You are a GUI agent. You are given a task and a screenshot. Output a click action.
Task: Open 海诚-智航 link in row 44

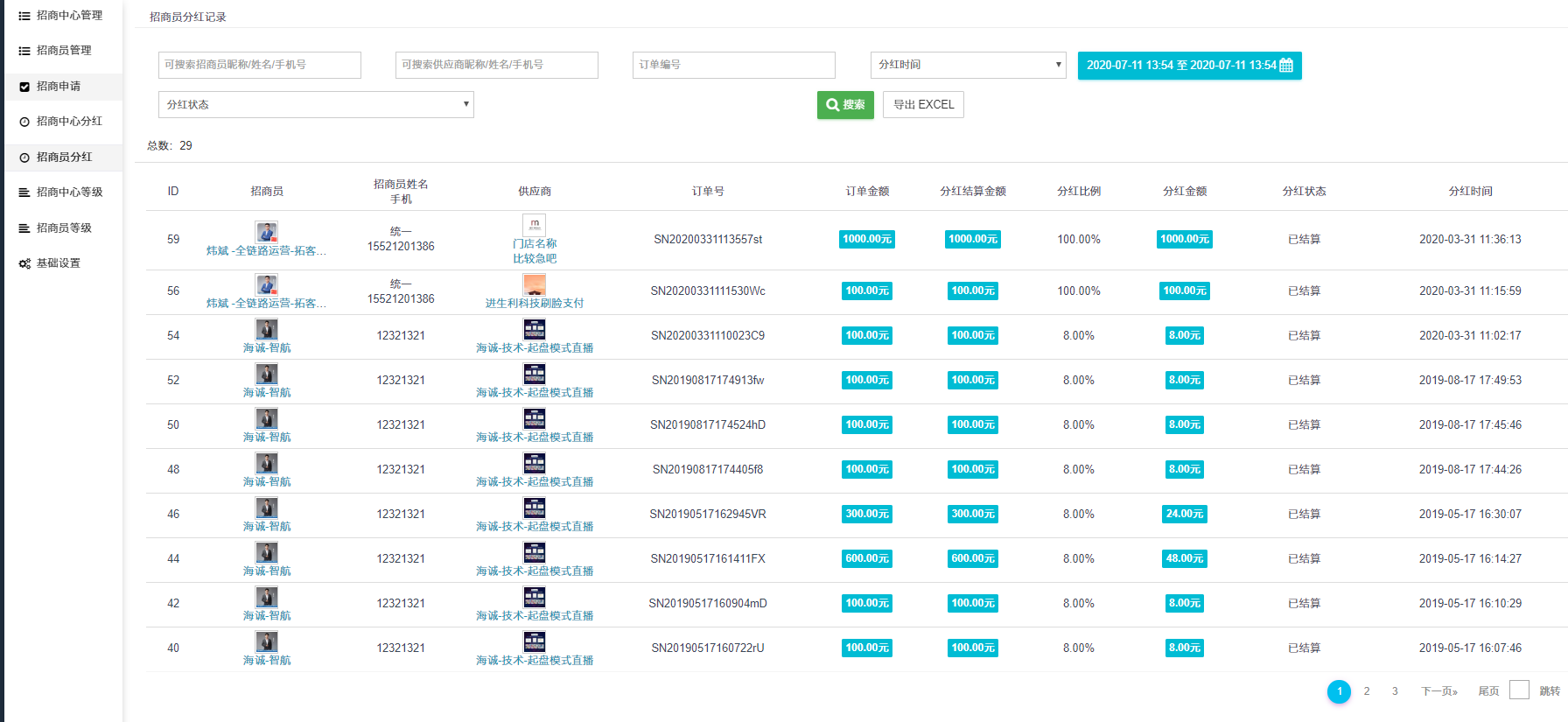pos(267,571)
